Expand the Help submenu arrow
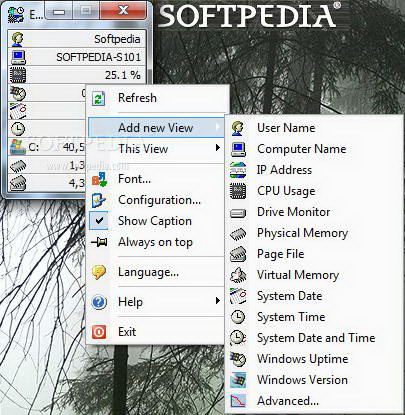405x415 pixels. (x=218, y=301)
